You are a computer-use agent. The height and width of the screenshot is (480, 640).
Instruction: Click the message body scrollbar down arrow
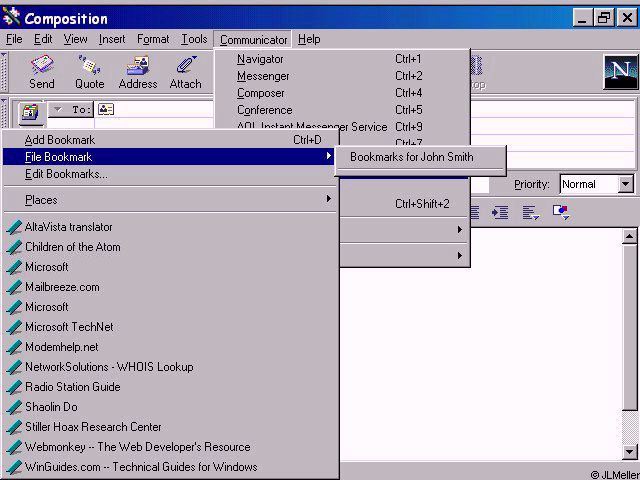[629, 451]
